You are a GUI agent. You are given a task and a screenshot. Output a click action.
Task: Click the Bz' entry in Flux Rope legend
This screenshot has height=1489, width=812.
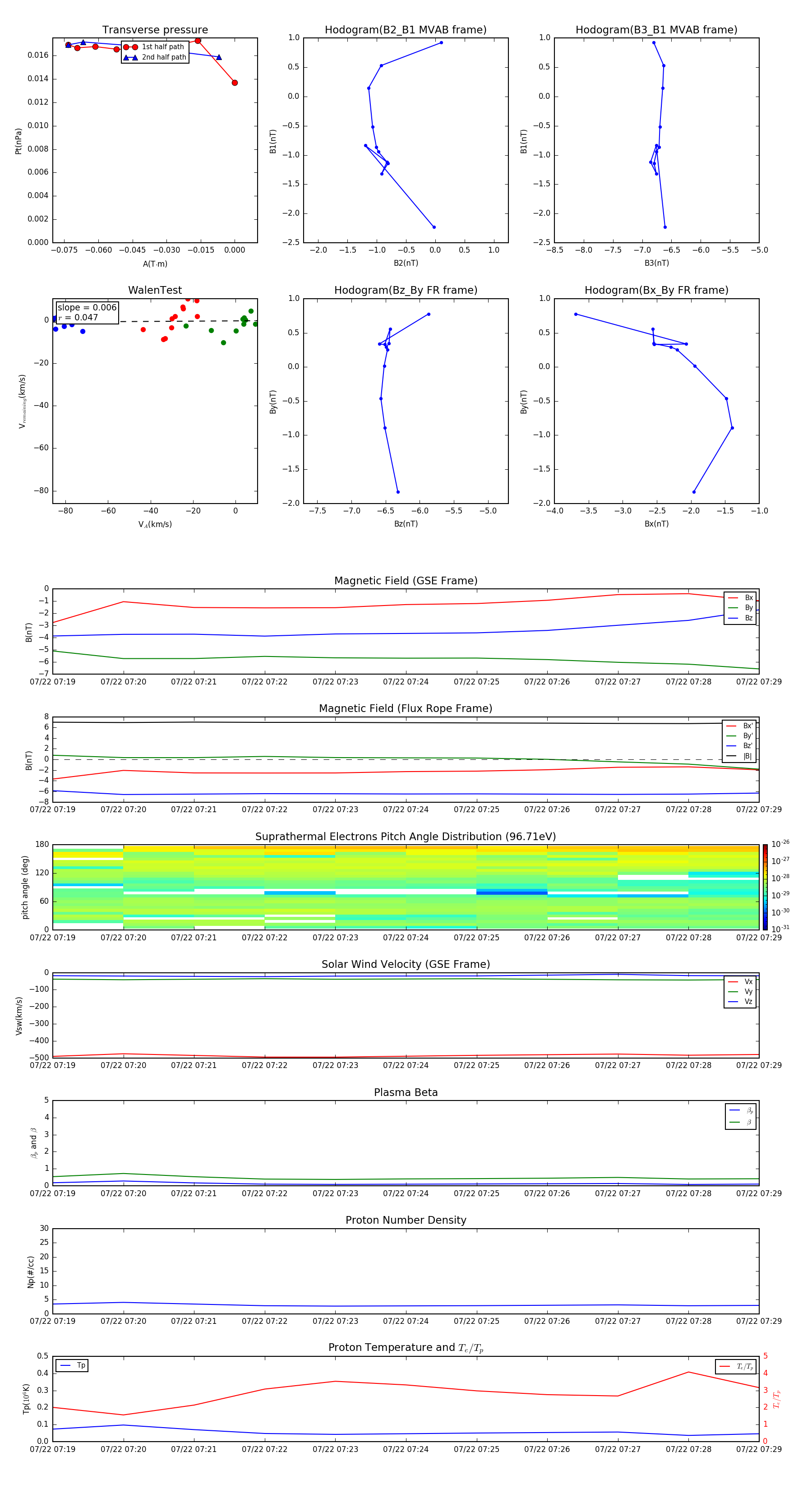[739, 746]
